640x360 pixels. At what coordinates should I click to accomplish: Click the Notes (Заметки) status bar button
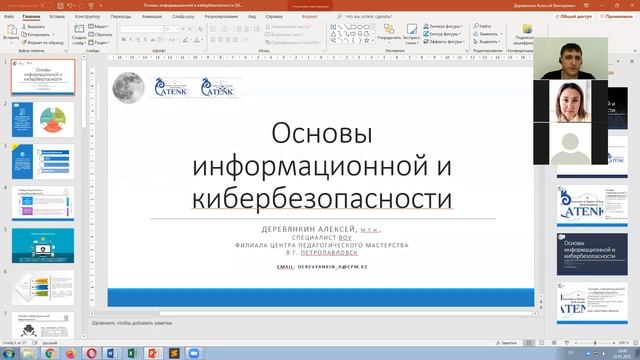click(x=506, y=343)
